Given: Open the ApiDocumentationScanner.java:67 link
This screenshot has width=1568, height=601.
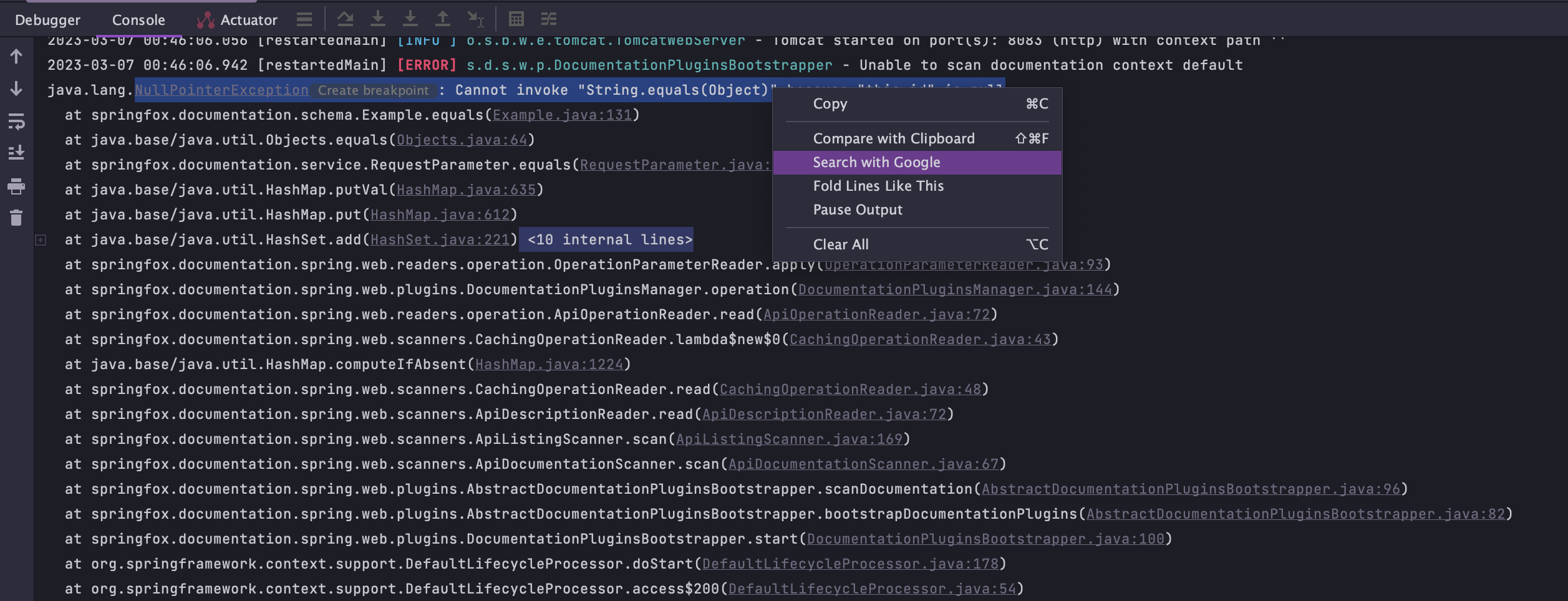Looking at the screenshot, I should [864, 464].
